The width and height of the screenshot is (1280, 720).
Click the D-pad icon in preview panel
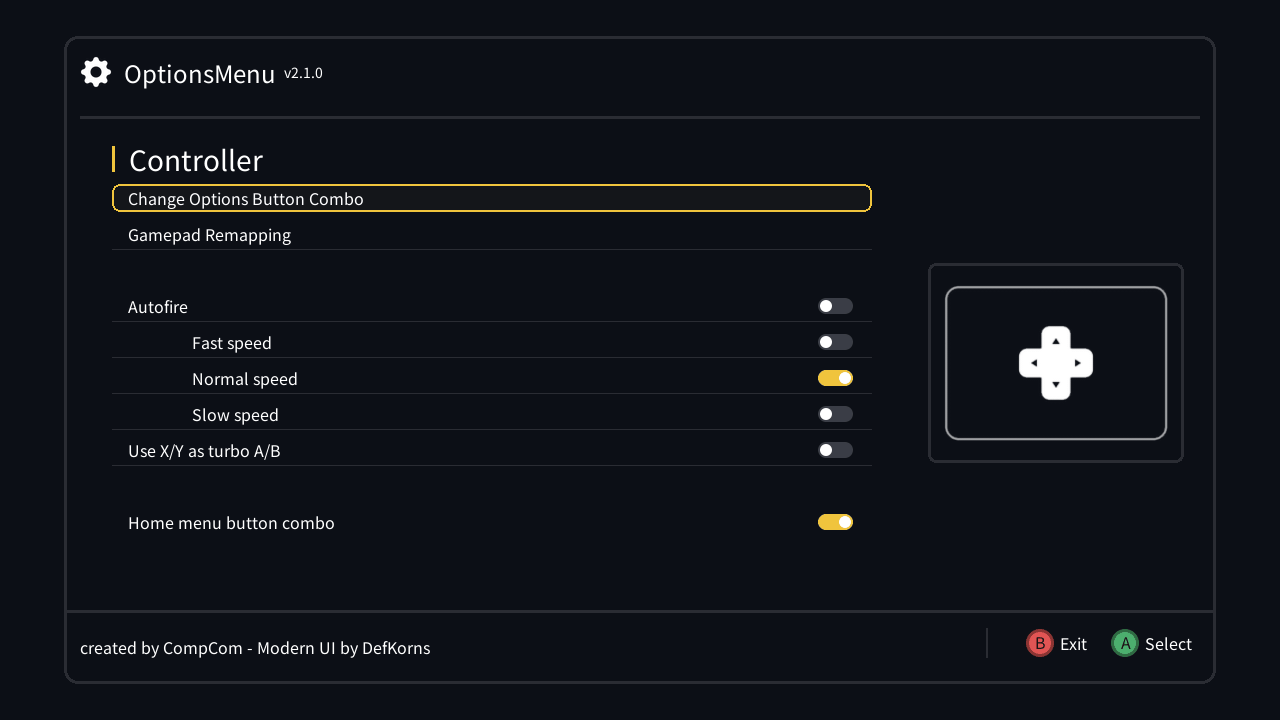[1056, 363]
